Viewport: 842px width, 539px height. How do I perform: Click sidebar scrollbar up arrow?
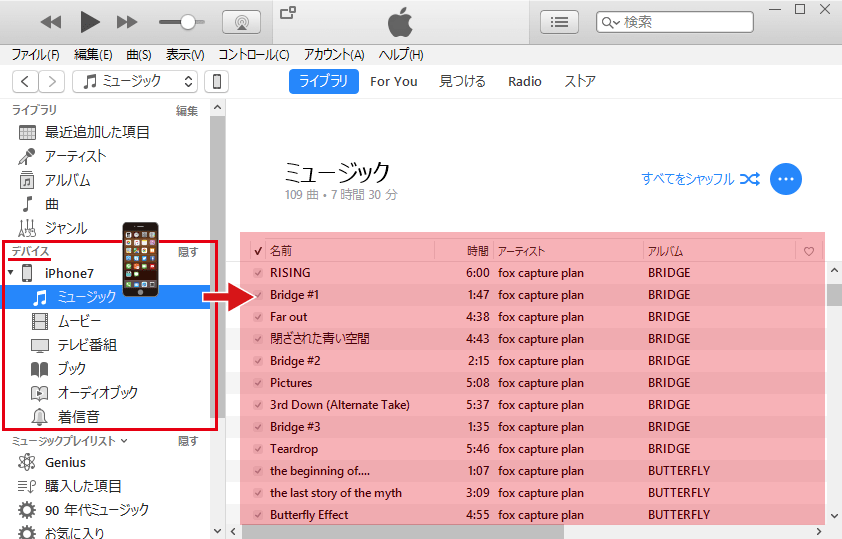[217, 107]
